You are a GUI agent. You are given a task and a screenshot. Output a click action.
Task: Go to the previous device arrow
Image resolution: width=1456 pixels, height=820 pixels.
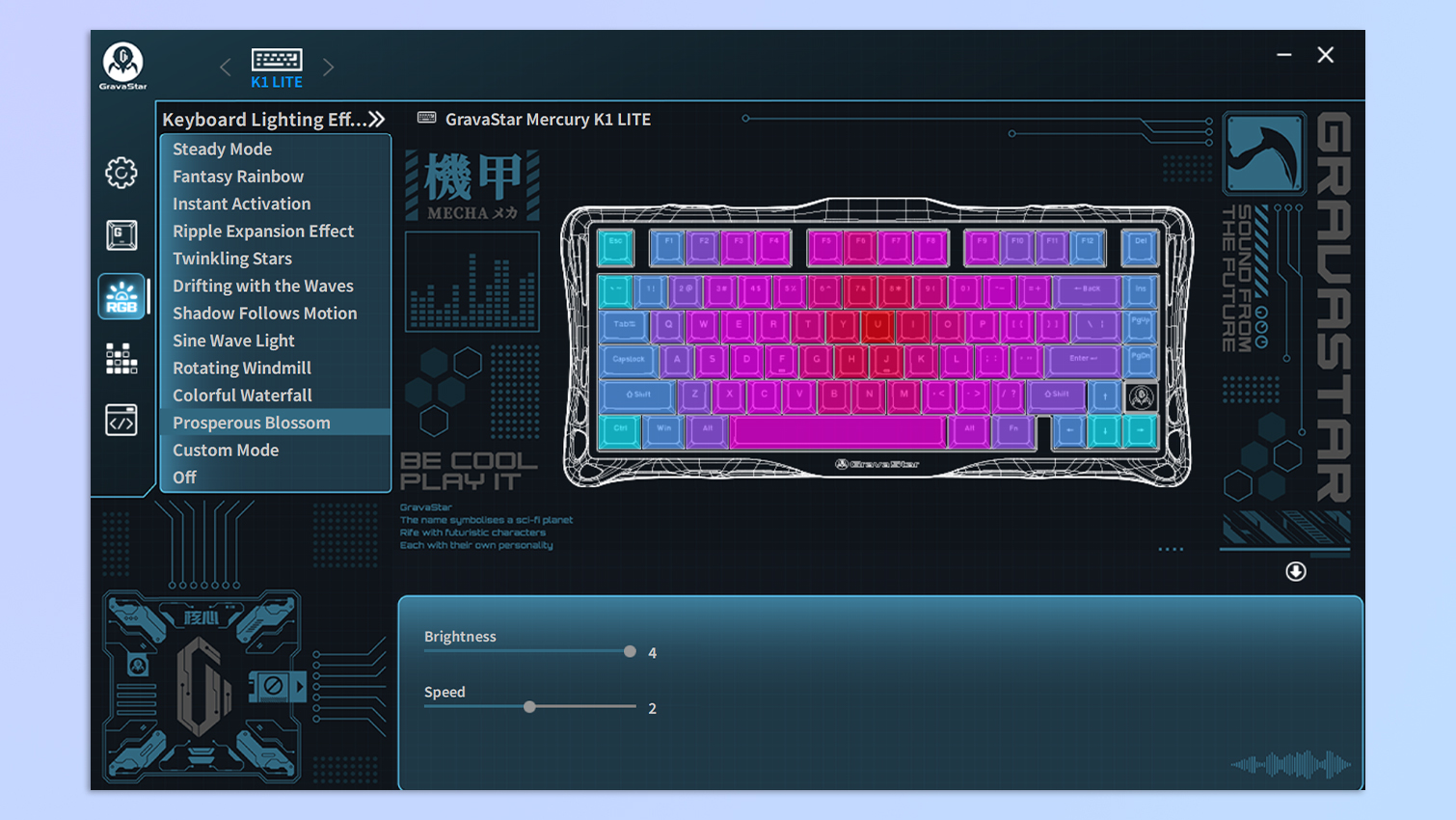click(x=226, y=67)
